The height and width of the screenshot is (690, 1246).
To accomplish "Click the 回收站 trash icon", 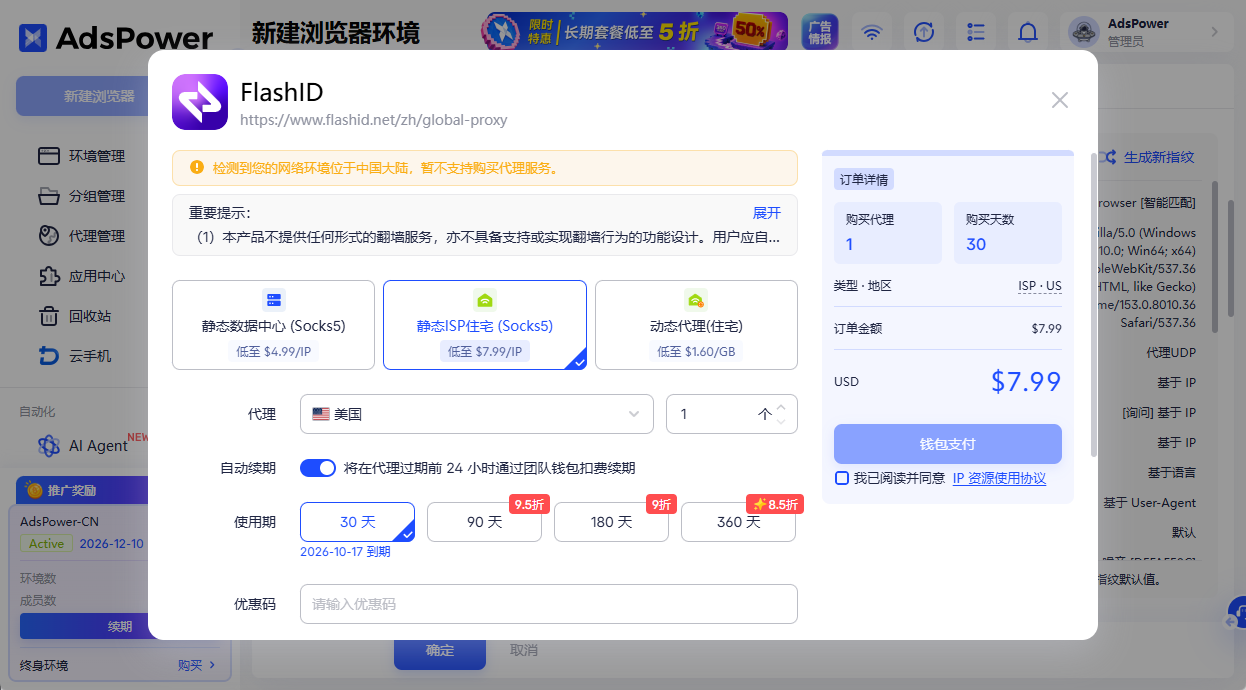I will click(49, 316).
